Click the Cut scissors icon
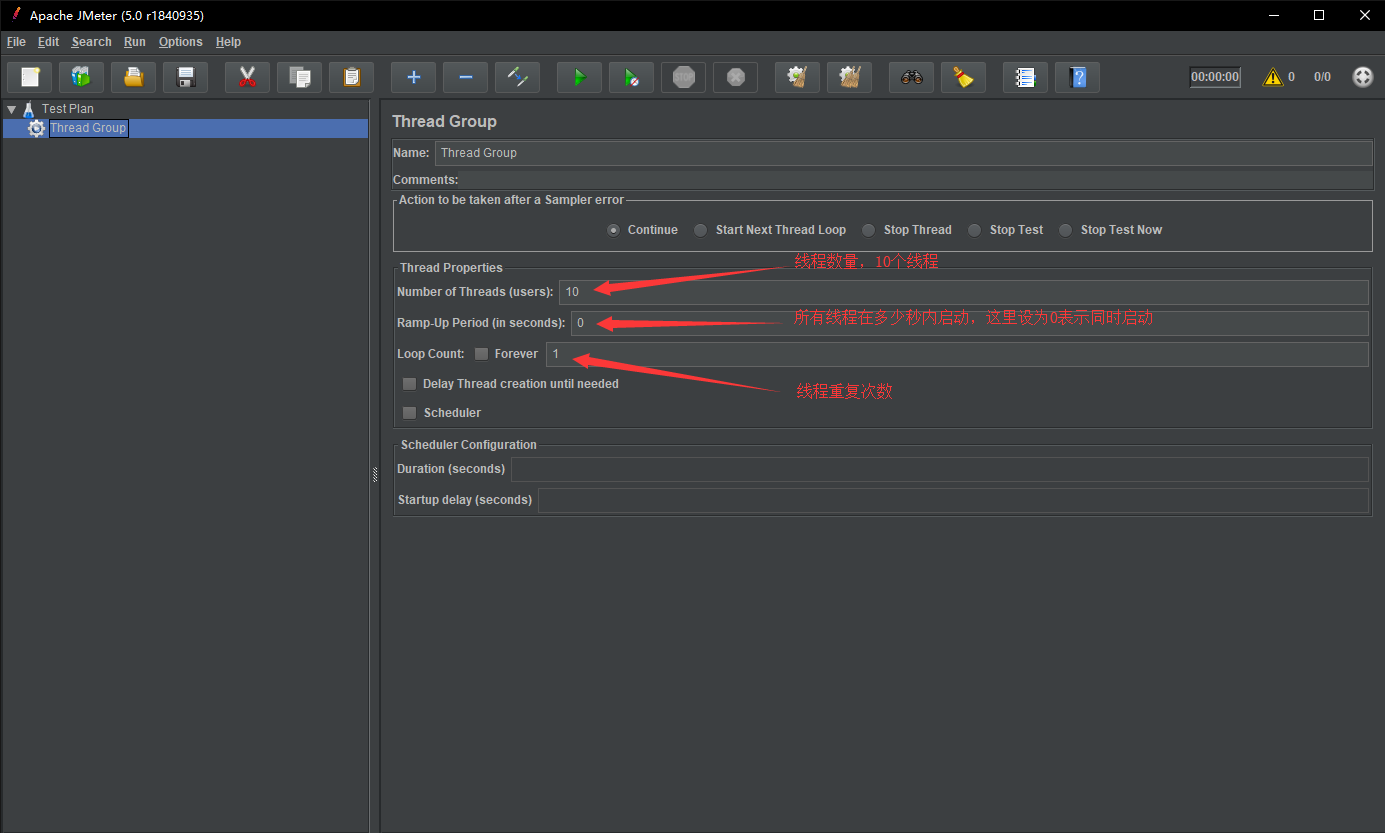Viewport: 1385px width, 833px height. tap(248, 77)
